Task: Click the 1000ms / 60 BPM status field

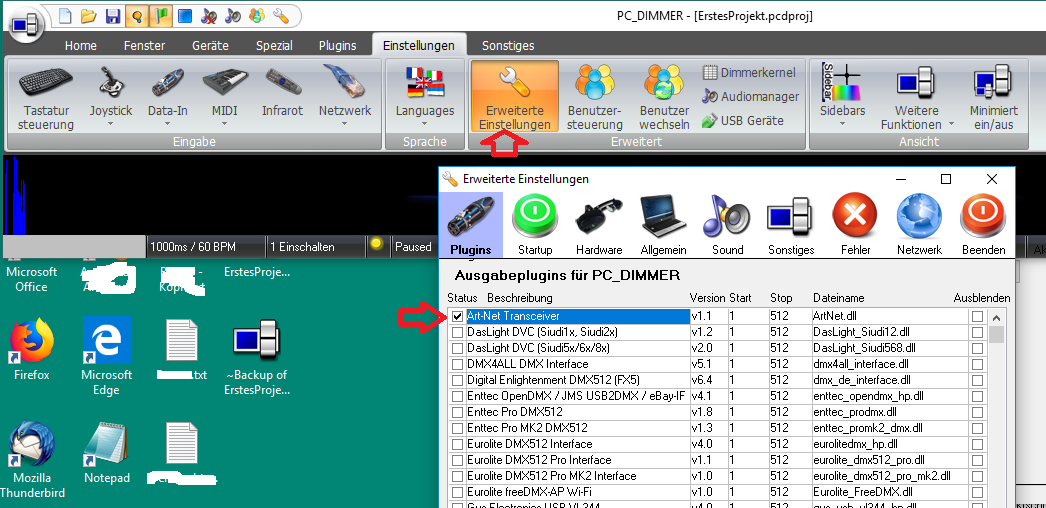Action: pos(205,247)
